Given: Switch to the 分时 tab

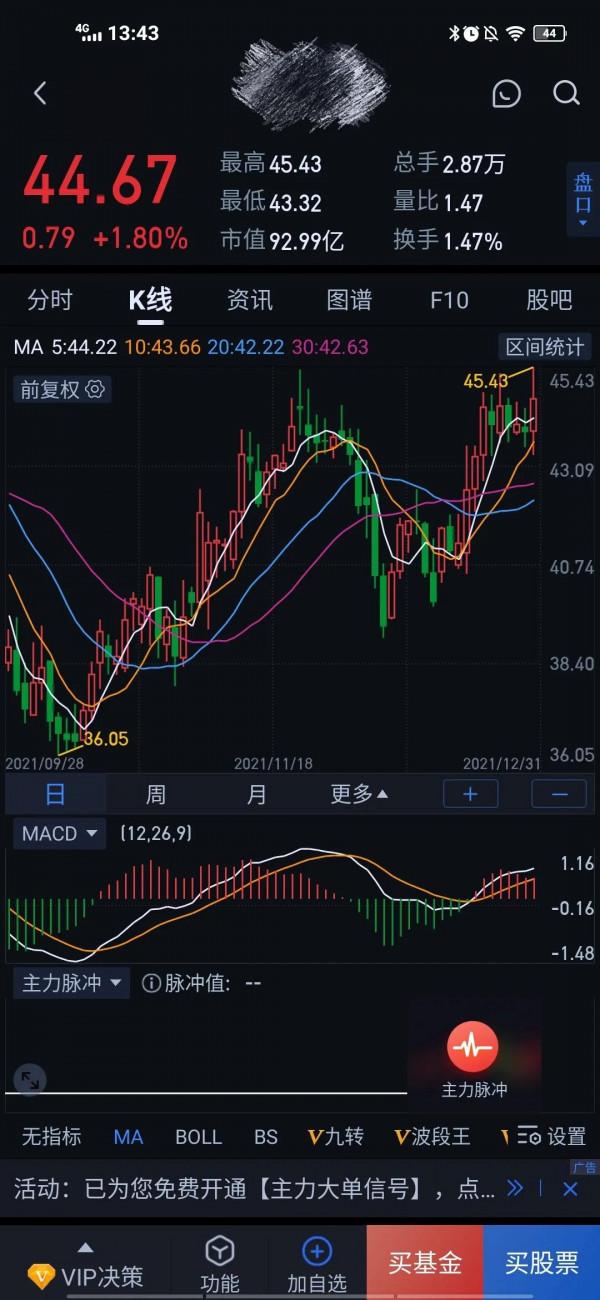Looking at the screenshot, I should click(50, 299).
